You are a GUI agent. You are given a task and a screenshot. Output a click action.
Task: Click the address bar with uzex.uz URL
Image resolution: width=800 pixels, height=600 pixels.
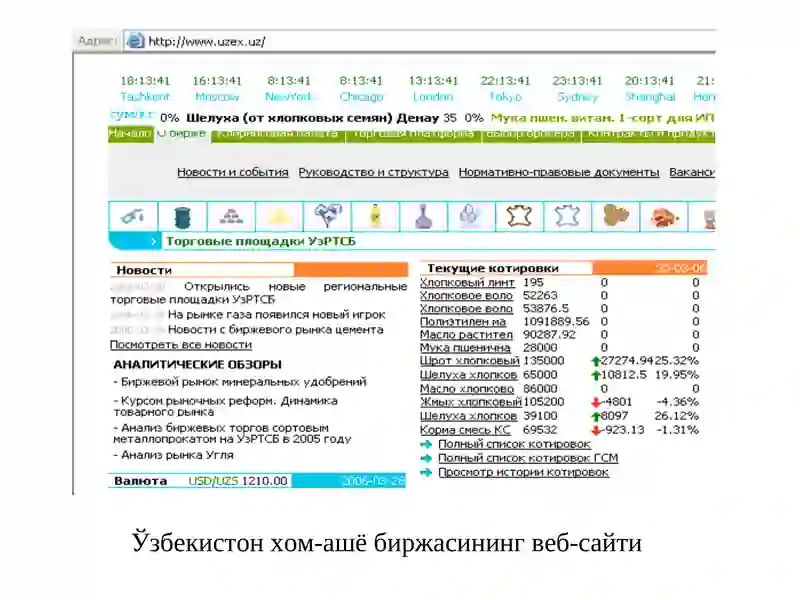click(419, 41)
